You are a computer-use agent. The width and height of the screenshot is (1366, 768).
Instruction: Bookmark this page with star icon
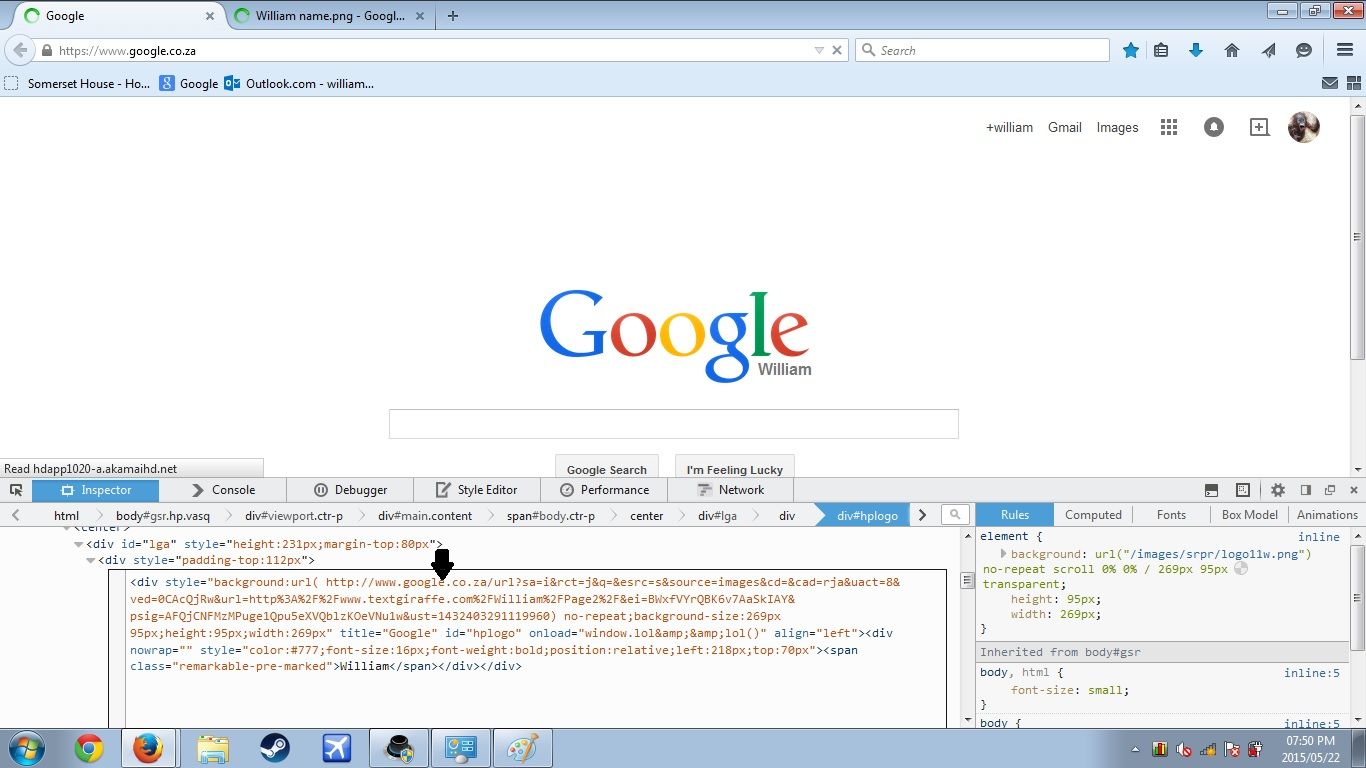point(1130,50)
